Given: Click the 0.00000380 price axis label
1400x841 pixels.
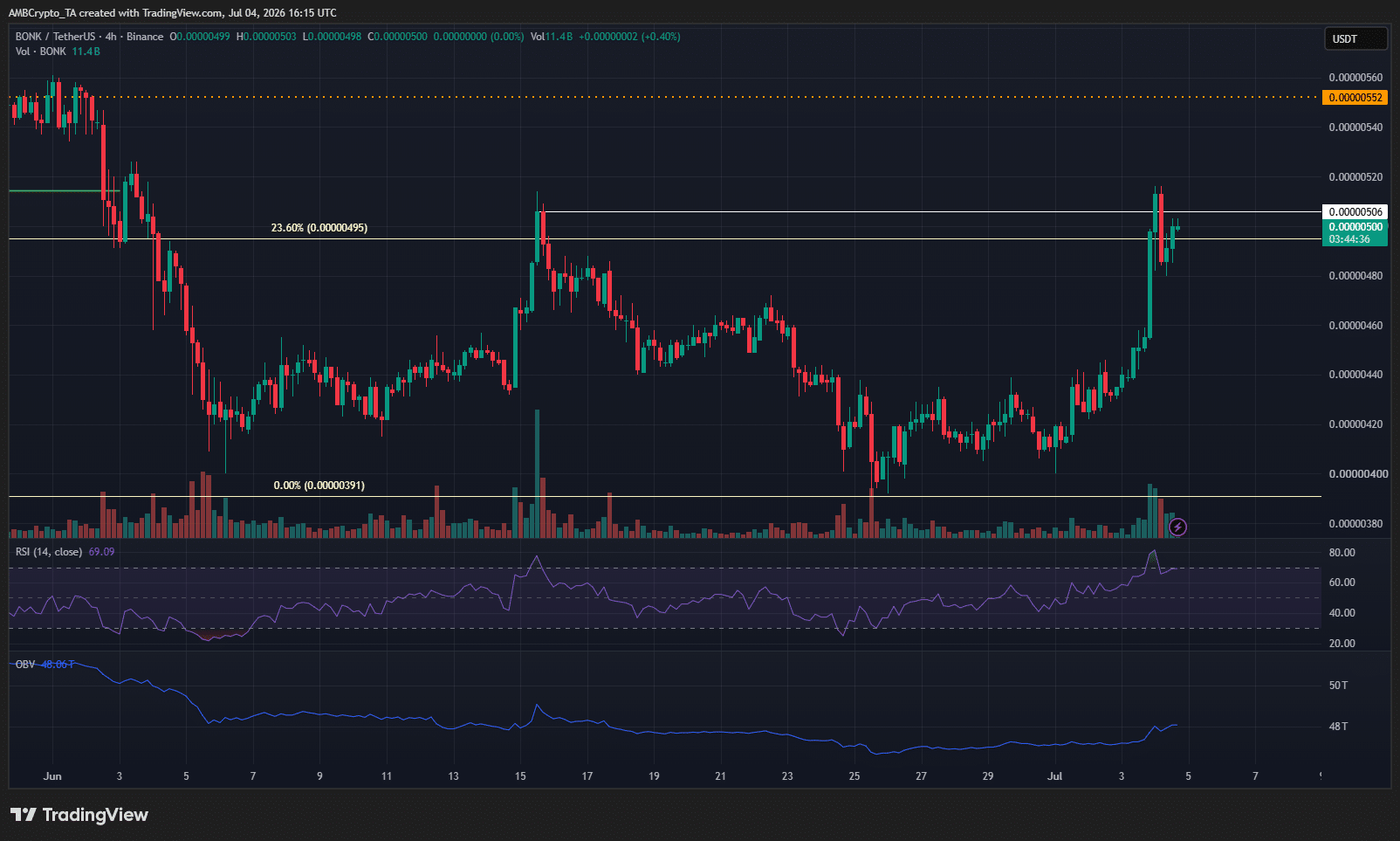Looking at the screenshot, I should pos(1355,524).
